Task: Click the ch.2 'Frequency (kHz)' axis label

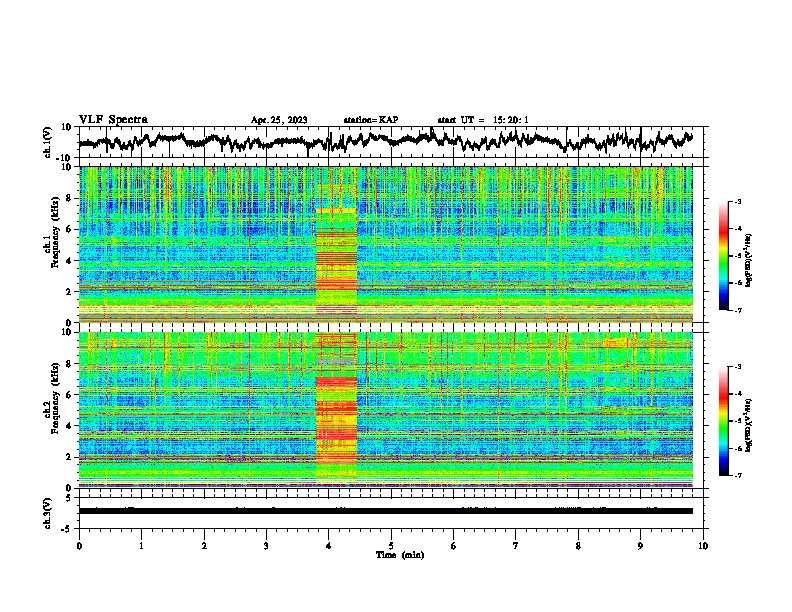Action: pyautogui.click(x=55, y=398)
